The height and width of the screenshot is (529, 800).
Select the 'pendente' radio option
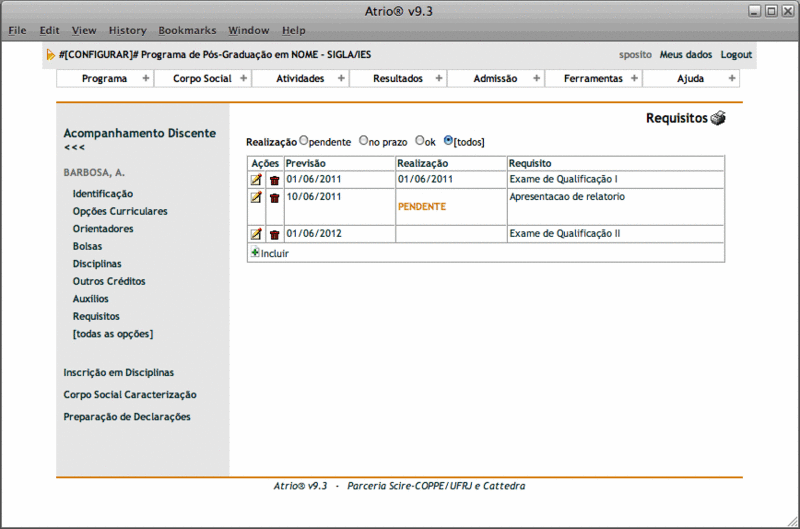click(x=304, y=141)
